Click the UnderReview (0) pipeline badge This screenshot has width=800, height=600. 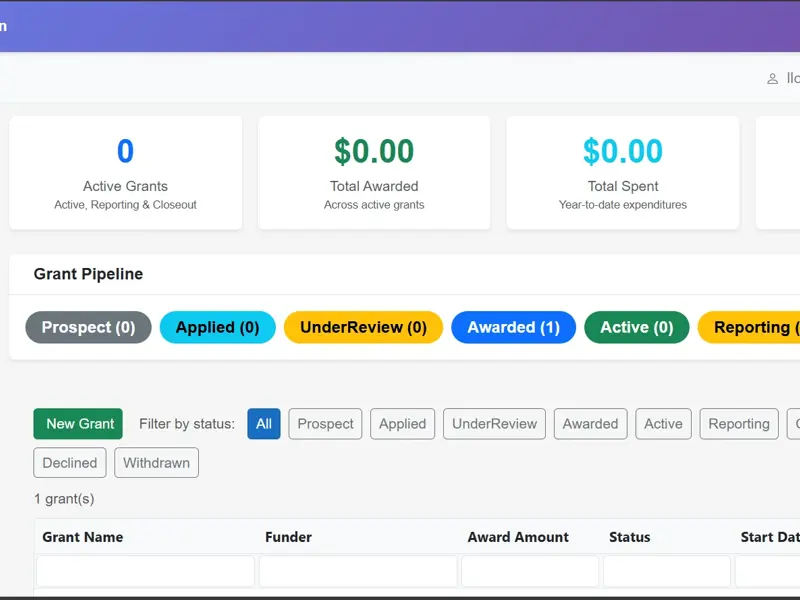click(363, 327)
